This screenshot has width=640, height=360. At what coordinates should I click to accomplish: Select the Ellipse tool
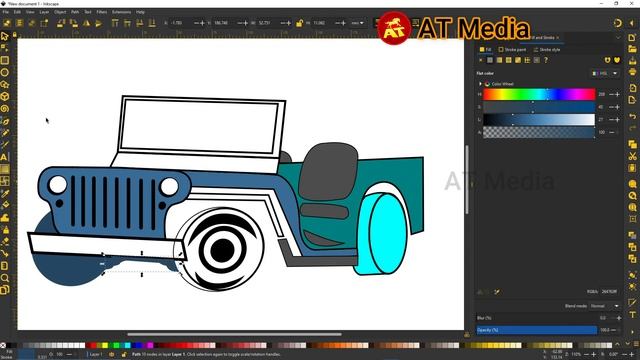pyautogui.click(x=4, y=73)
